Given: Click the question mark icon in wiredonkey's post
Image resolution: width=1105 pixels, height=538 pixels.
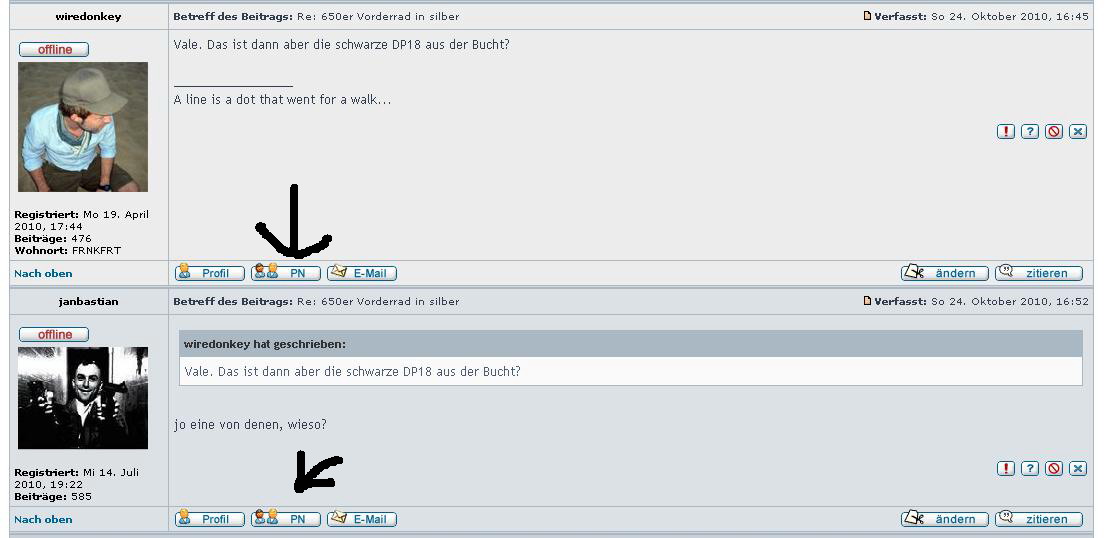Looking at the screenshot, I should [x=1030, y=131].
